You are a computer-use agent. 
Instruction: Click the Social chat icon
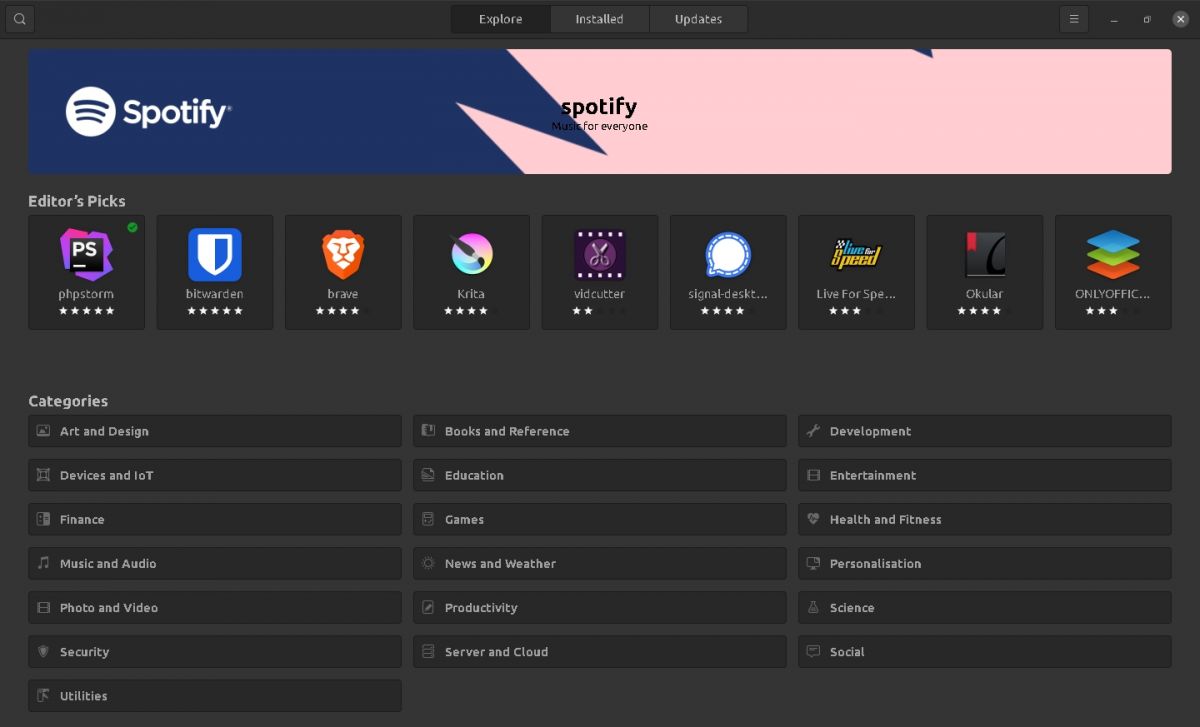coord(813,651)
